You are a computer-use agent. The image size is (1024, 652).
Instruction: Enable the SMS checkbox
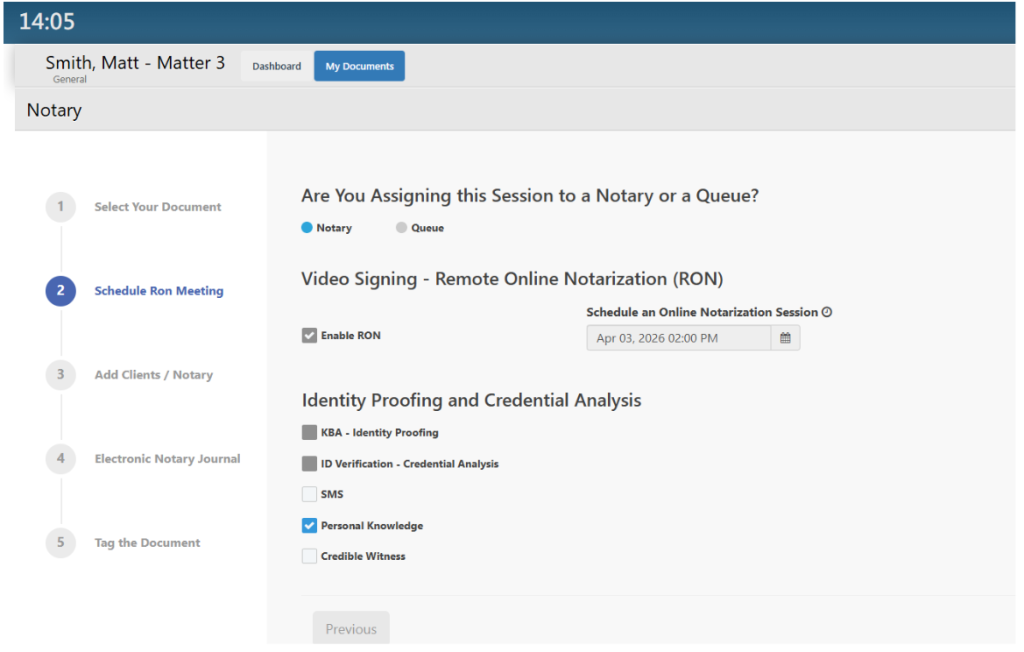[309, 494]
